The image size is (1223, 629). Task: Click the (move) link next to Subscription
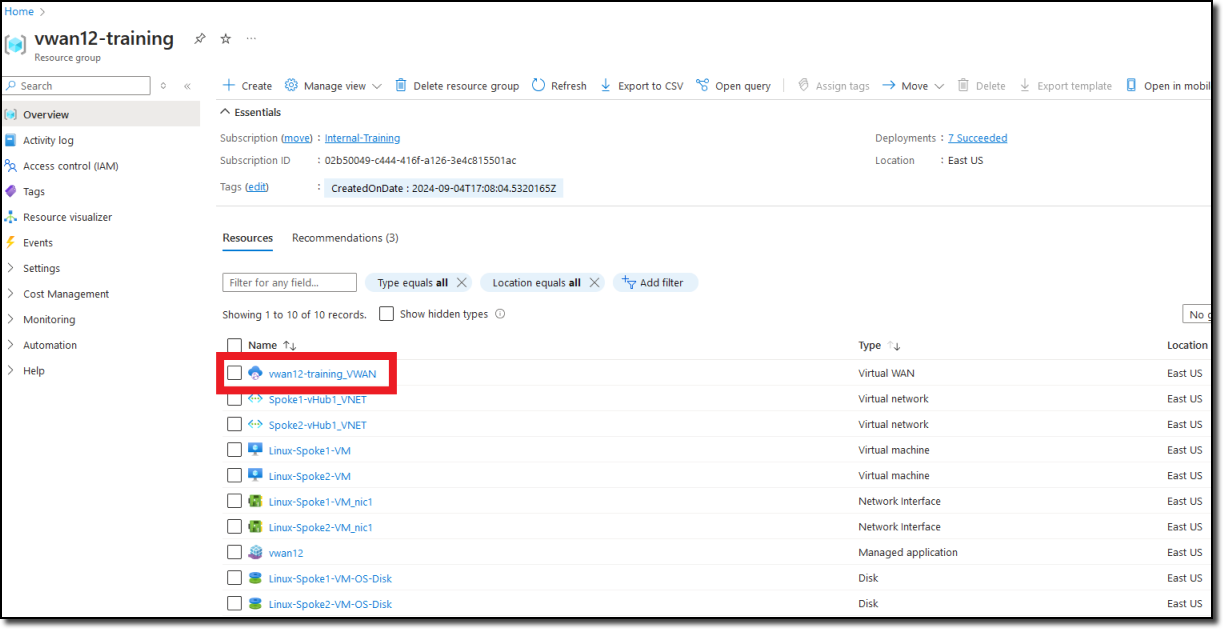296,138
